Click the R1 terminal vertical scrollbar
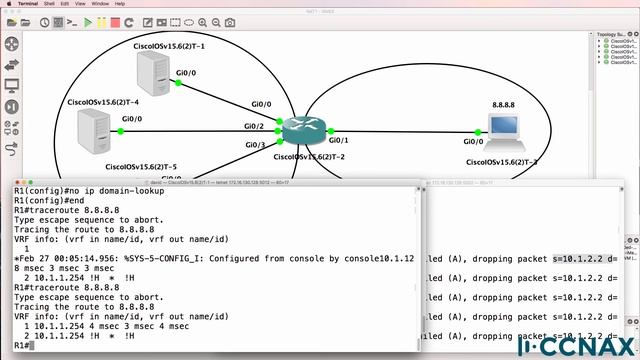Image resolution: width=640 pixels, height=360 pixels. (x=418, y=268)
